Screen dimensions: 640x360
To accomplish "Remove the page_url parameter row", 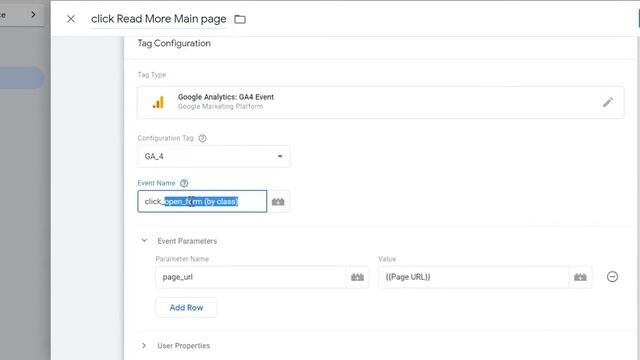I will click(612, 277).
